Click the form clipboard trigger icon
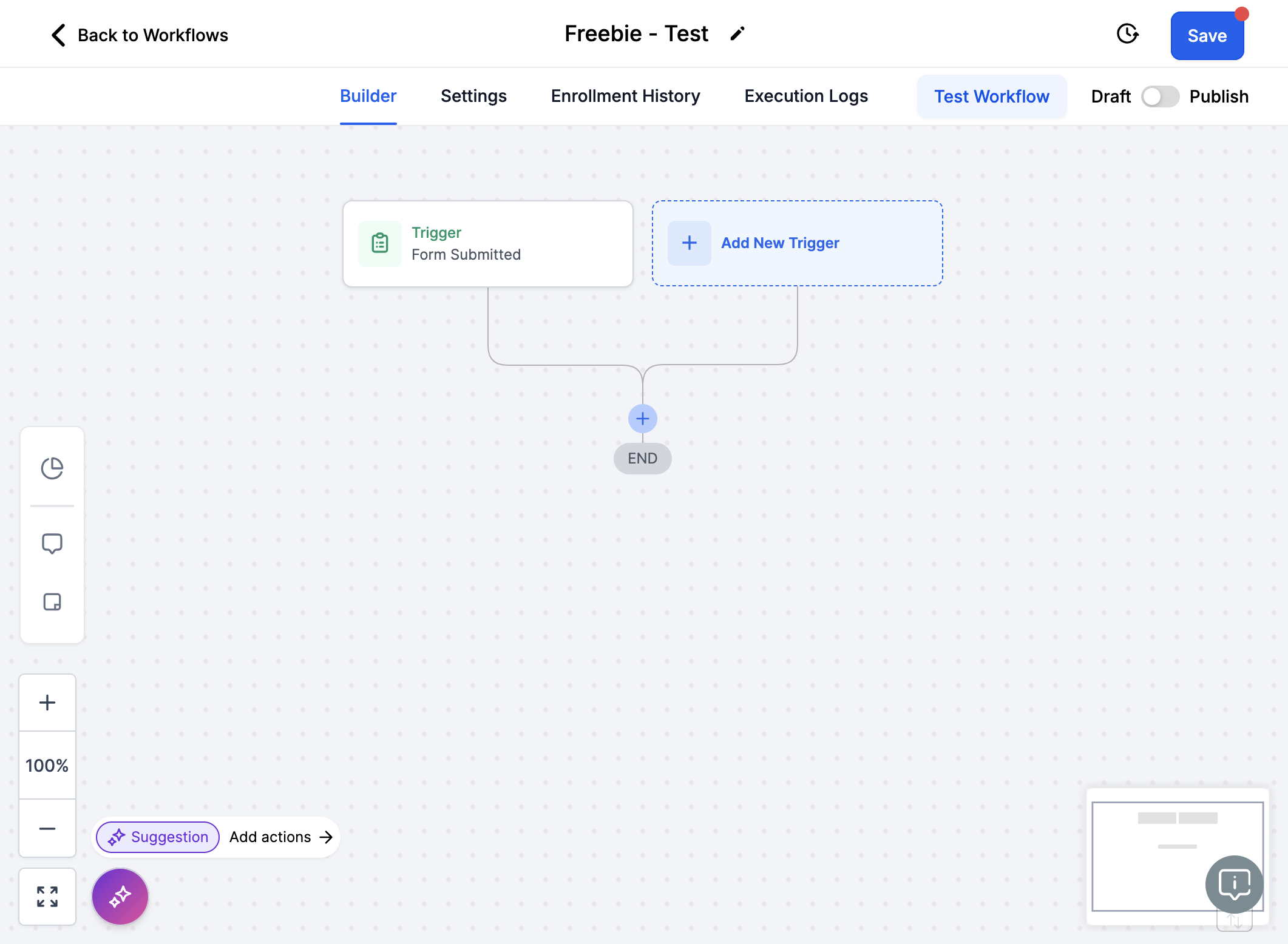Screen dimensions: 1288x944 pyautogui.click(x=380, y=243)
